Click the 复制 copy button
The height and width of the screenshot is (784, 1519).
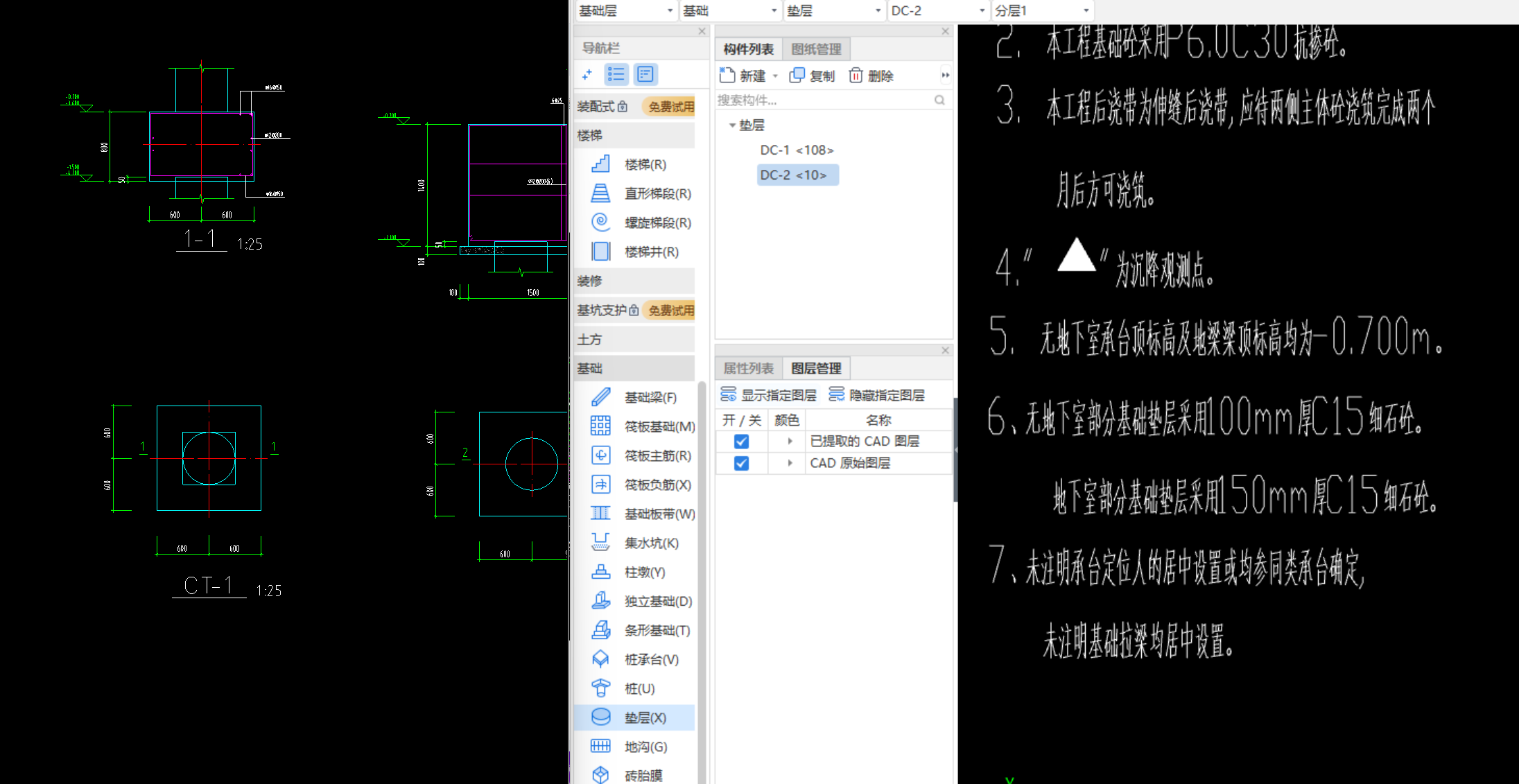point(813,76)
